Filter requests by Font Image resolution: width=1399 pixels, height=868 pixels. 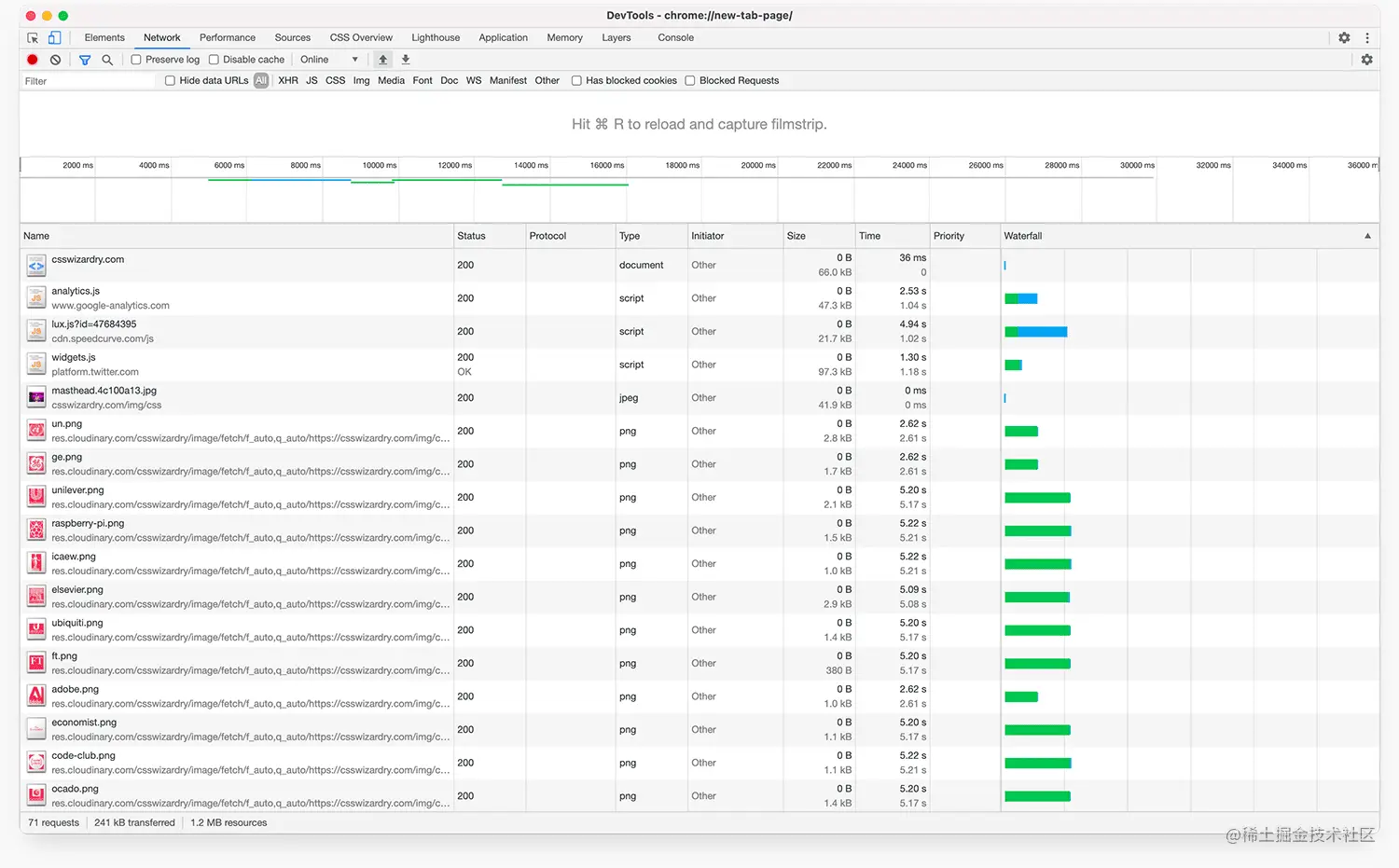(422, 81)
